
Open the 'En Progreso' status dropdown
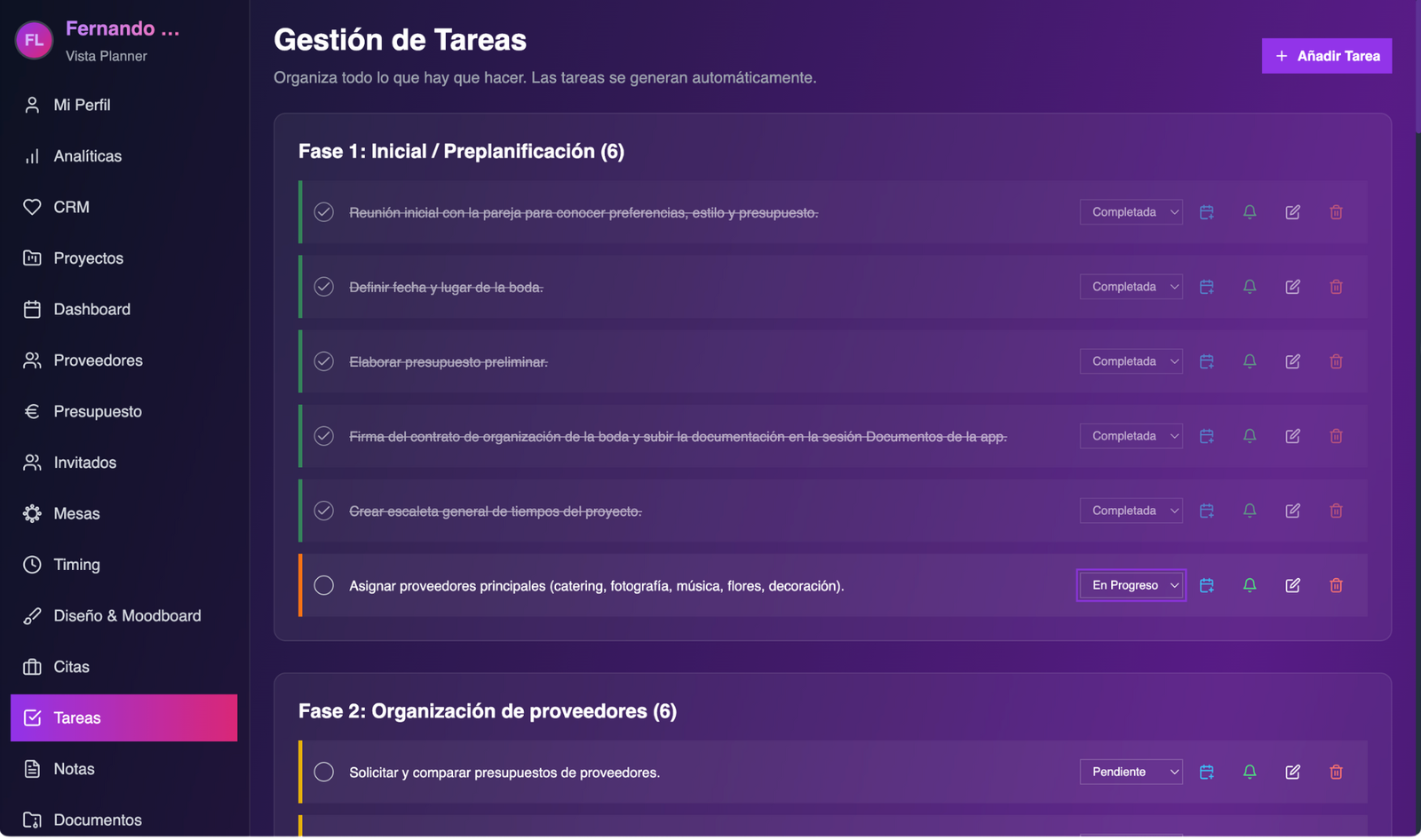tap(1131, 585)
